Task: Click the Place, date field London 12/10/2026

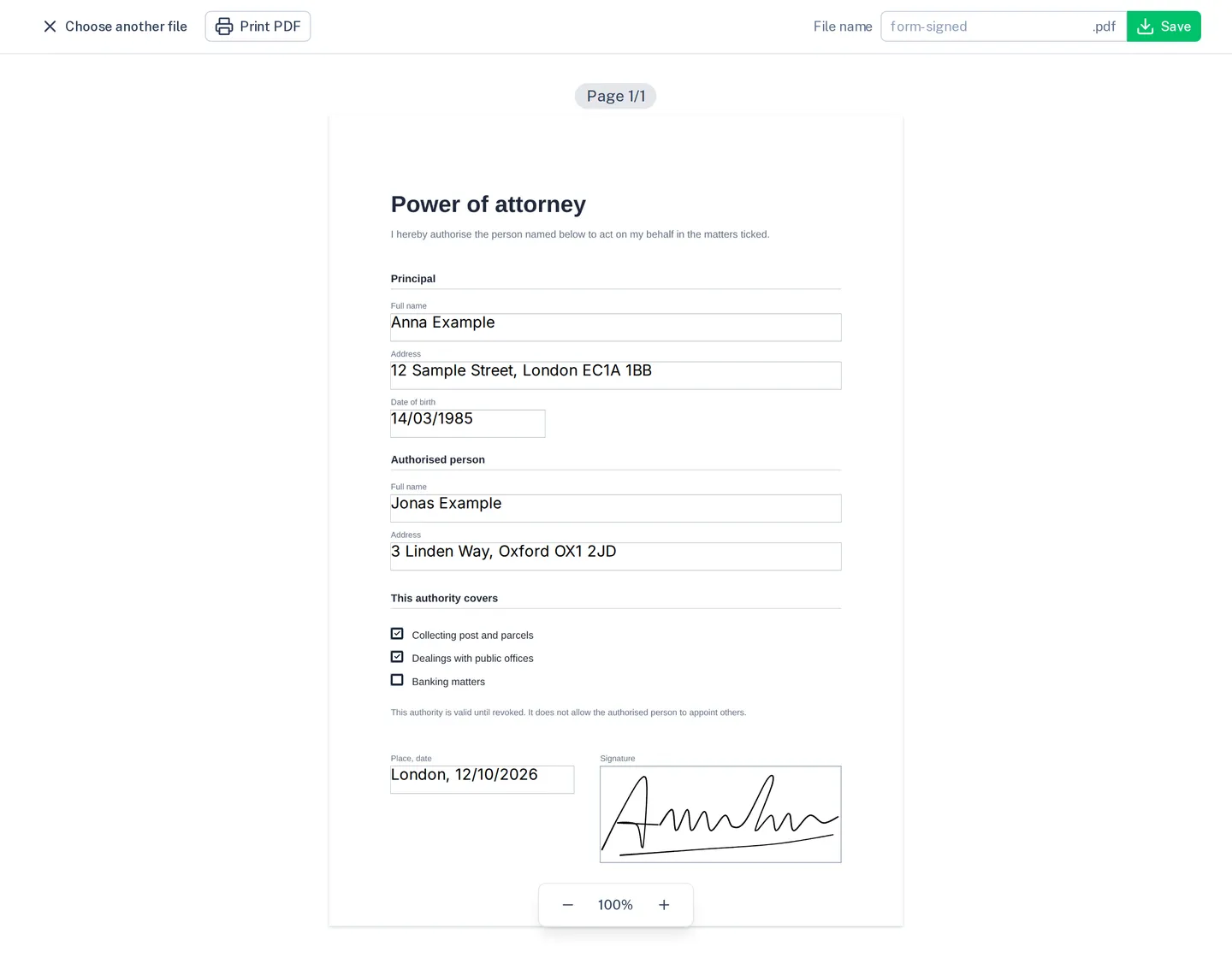Action: pyautogui.click(x=483, y=779)
